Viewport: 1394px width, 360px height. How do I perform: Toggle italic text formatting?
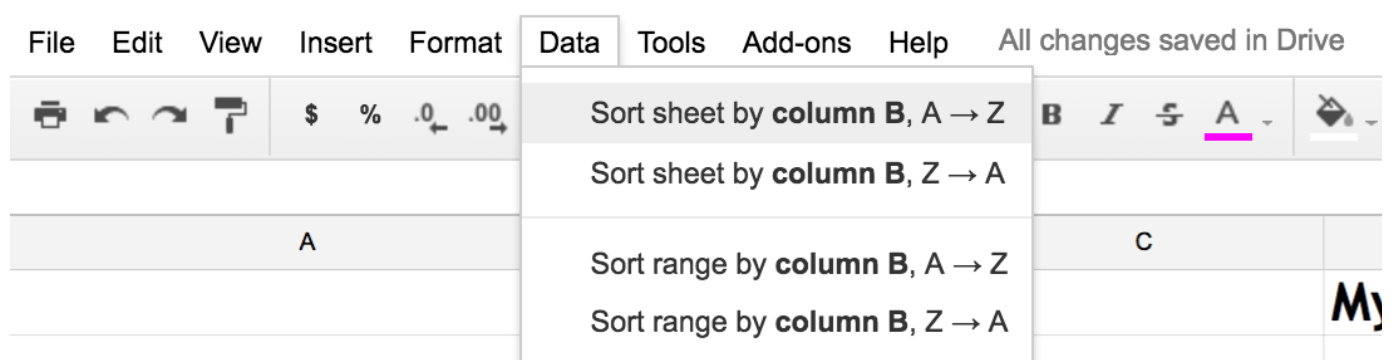(1109, 115)
